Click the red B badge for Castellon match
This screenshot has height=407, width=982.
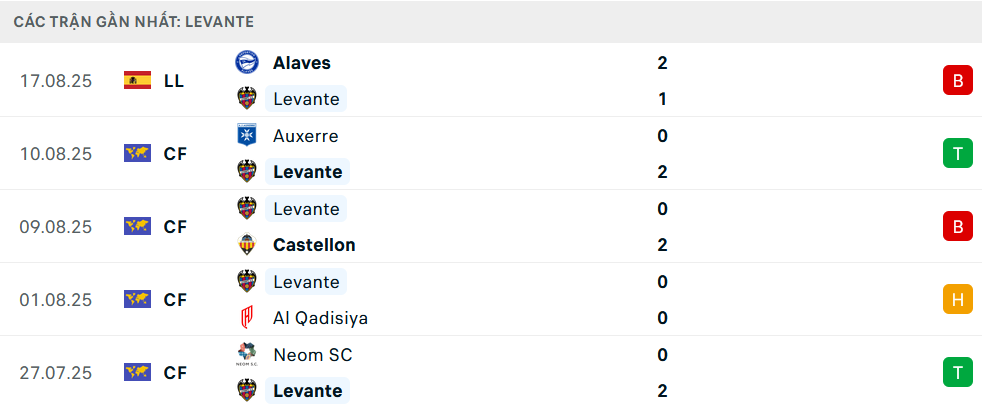tap(957, 227)
